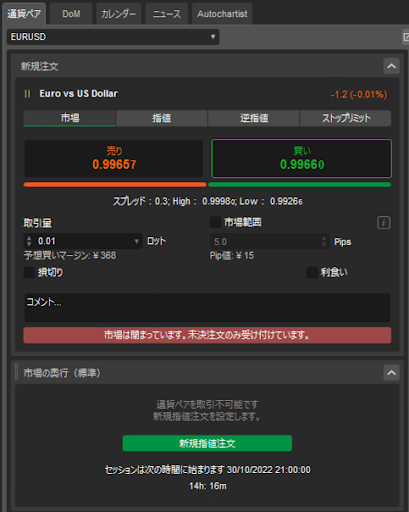This screenshot has height=512, width=409.
Task: Enable the 市場範囲 checkbox
Action: [x=215, y=222]
